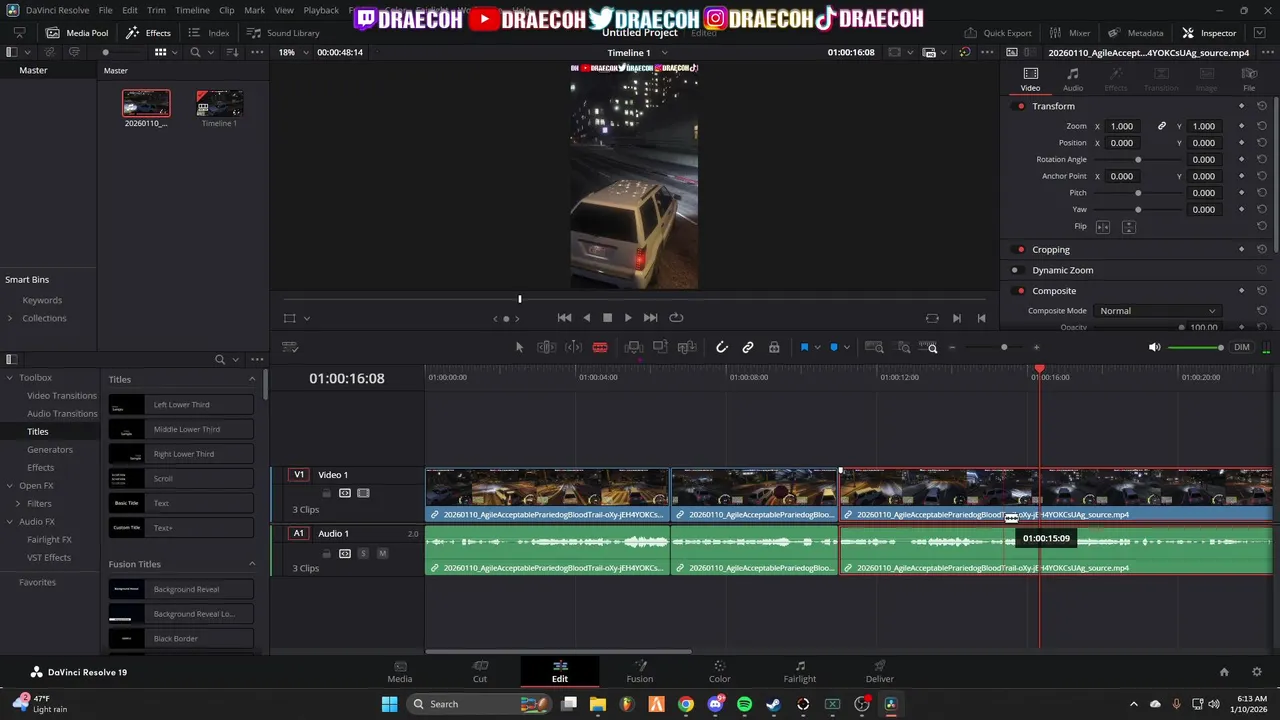This screenshot has width=1280, height=720.
Task: Open the Sound Library panel
Action: (x=282, y=33)
